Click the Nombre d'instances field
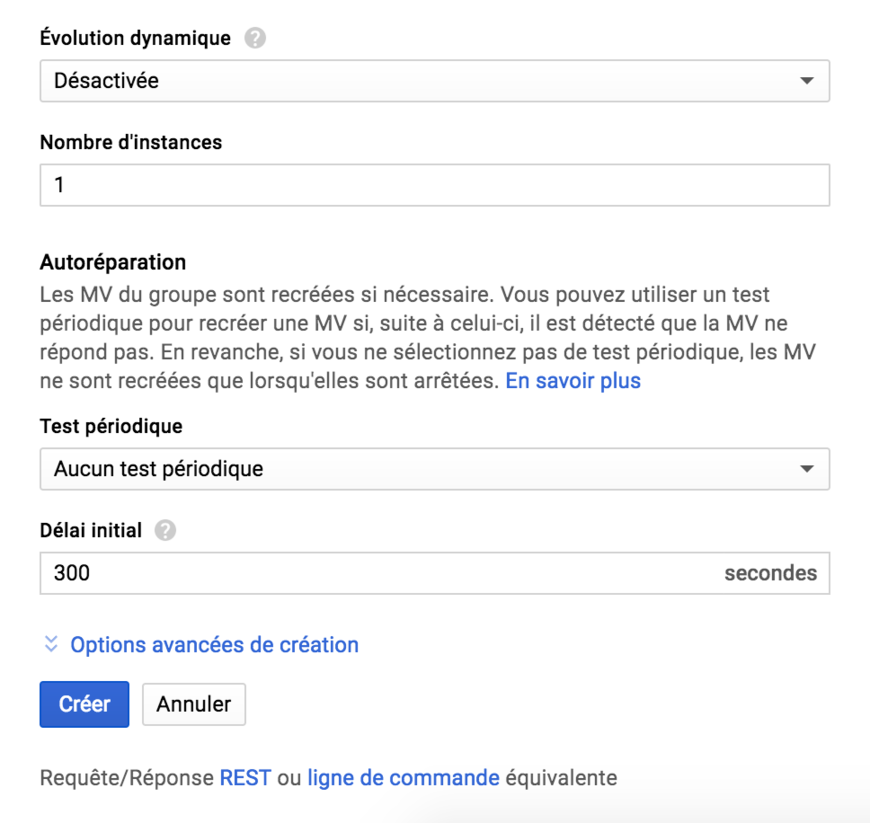870x823 pixels. point(435,185)
